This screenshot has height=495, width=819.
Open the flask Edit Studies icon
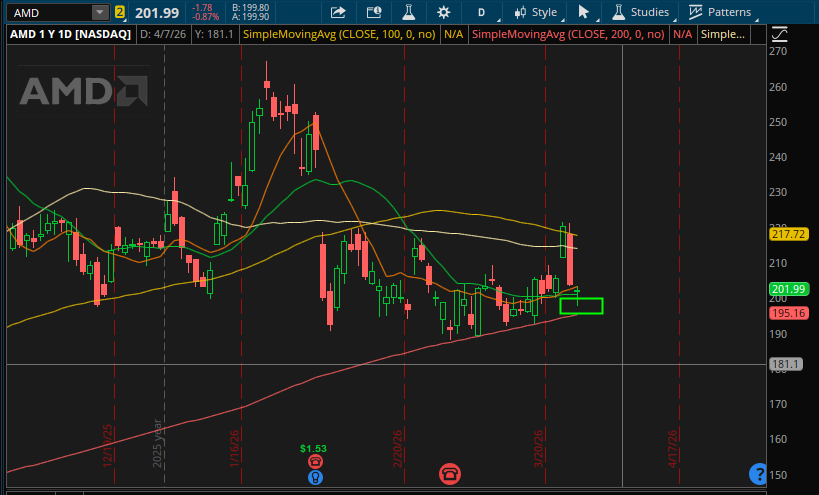click(408, 12)
